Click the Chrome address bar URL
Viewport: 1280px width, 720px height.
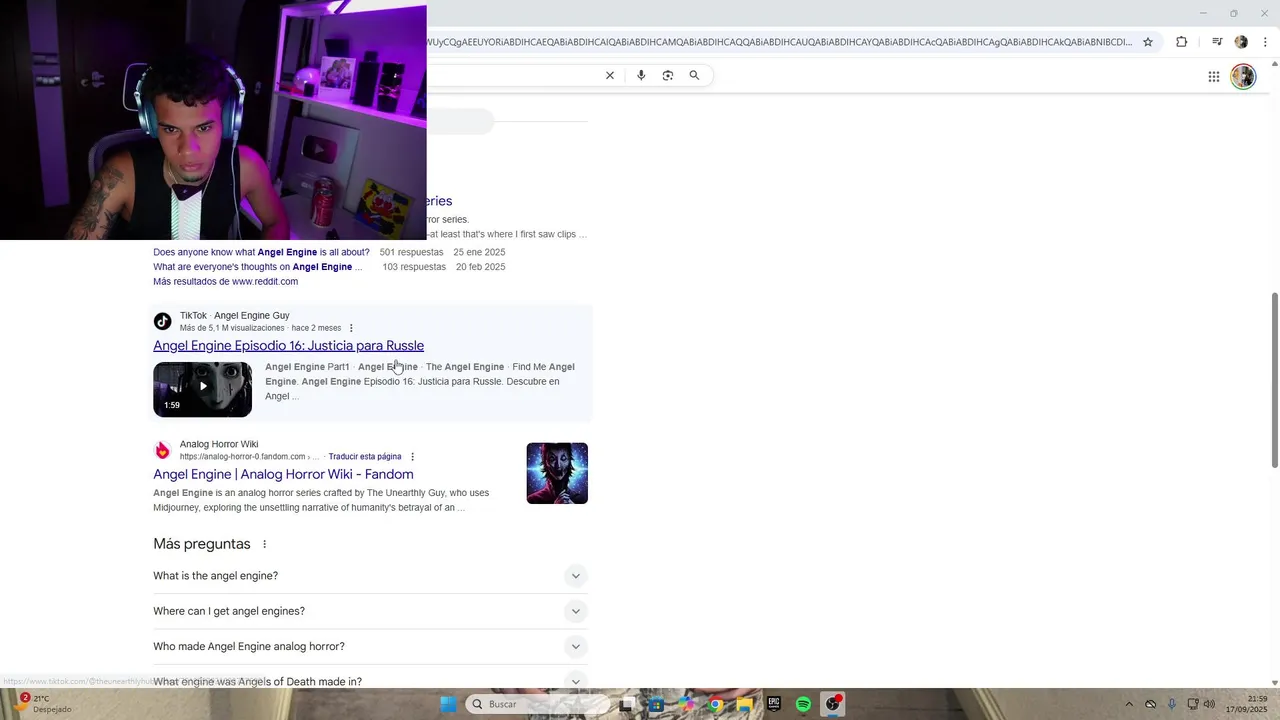coord(778,42)
